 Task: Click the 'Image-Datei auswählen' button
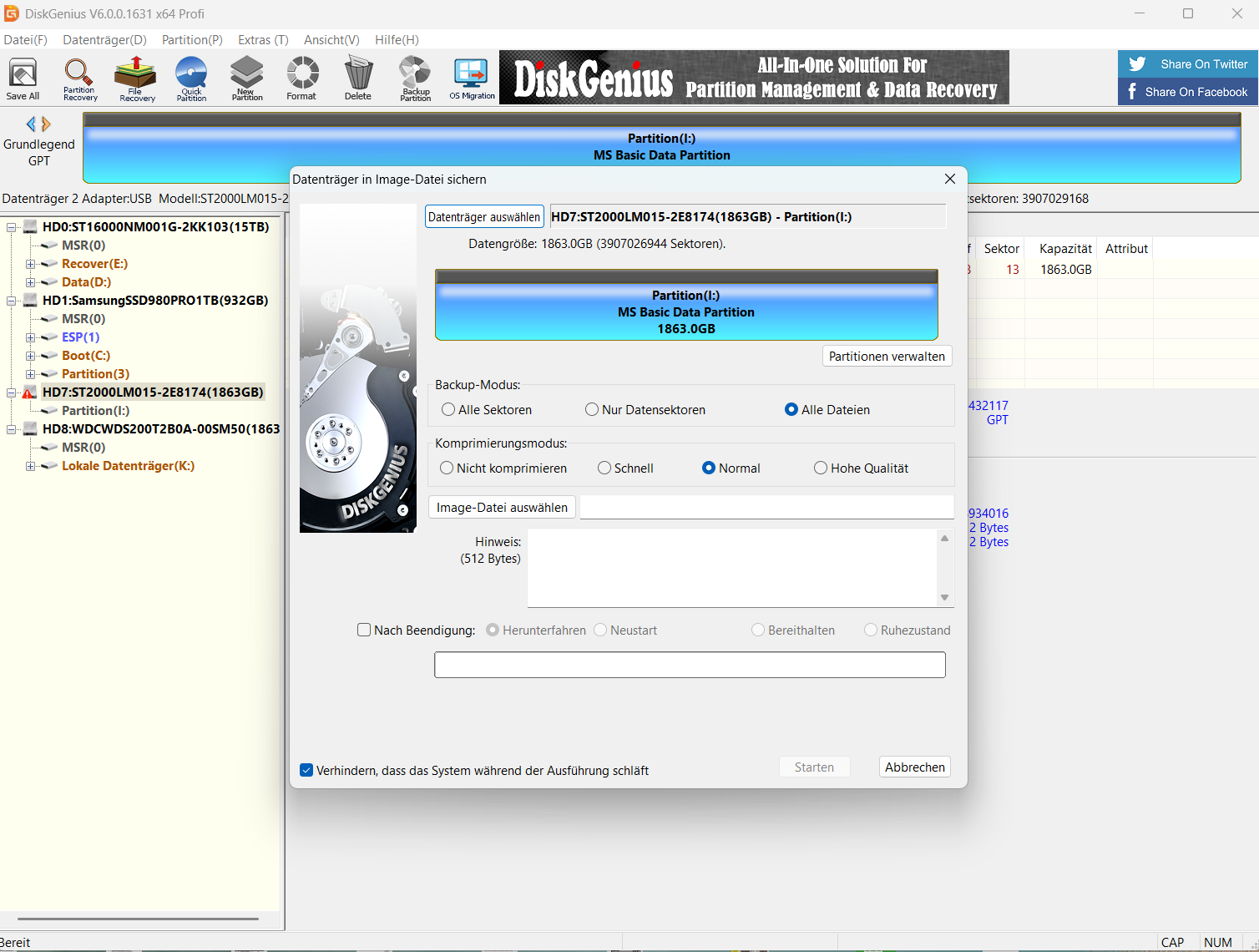[502, 507]
